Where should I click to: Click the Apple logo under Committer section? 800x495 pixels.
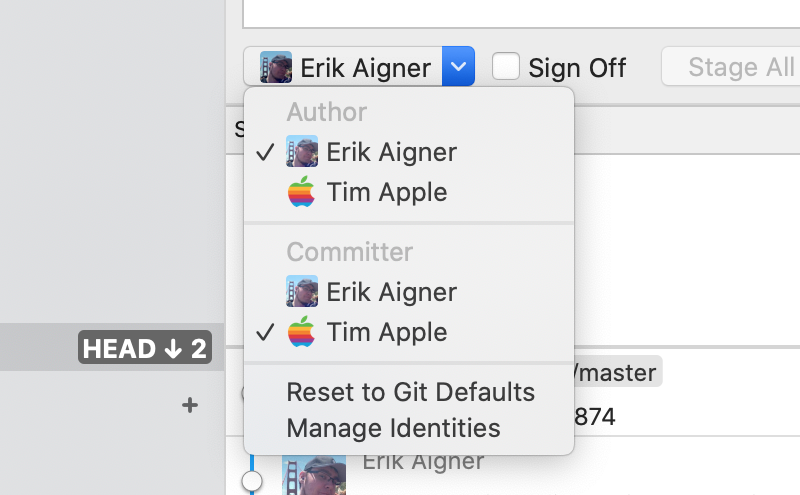pyautogui.click(x=302, y=332)
